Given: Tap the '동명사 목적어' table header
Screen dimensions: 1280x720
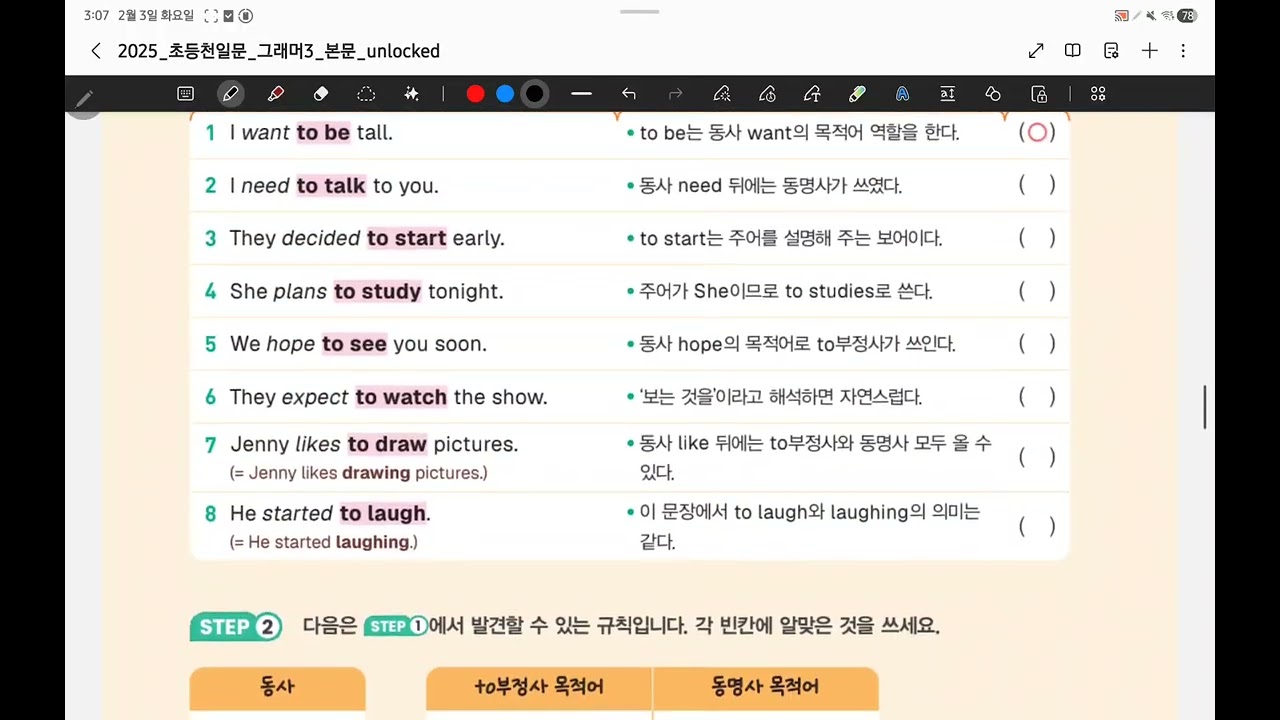Looking at the screenshot, I should (765, 687).
